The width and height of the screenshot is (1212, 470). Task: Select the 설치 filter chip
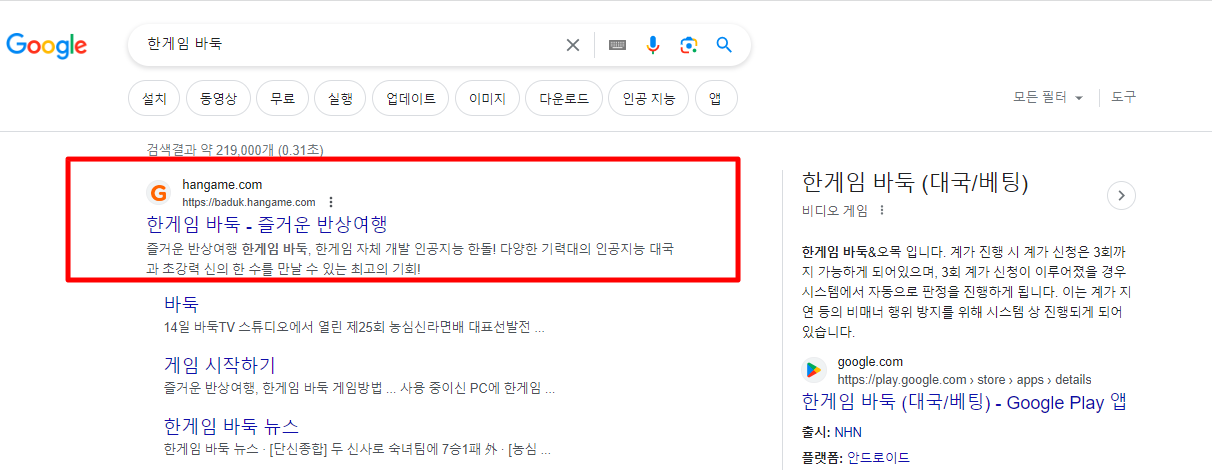[x=155, y=99]
